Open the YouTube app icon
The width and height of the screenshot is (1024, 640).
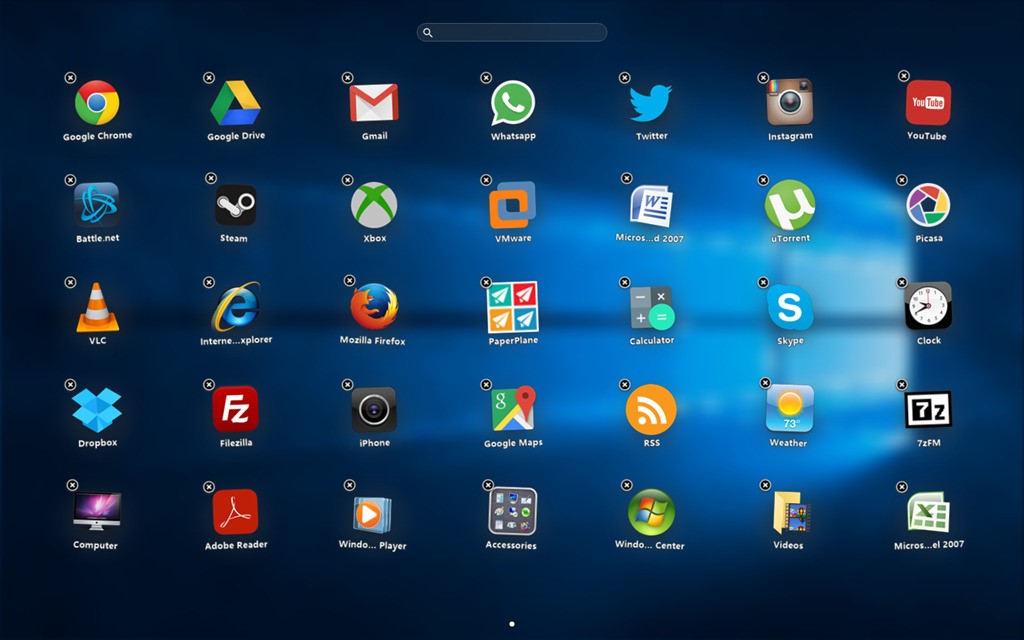tap(928, 103)
